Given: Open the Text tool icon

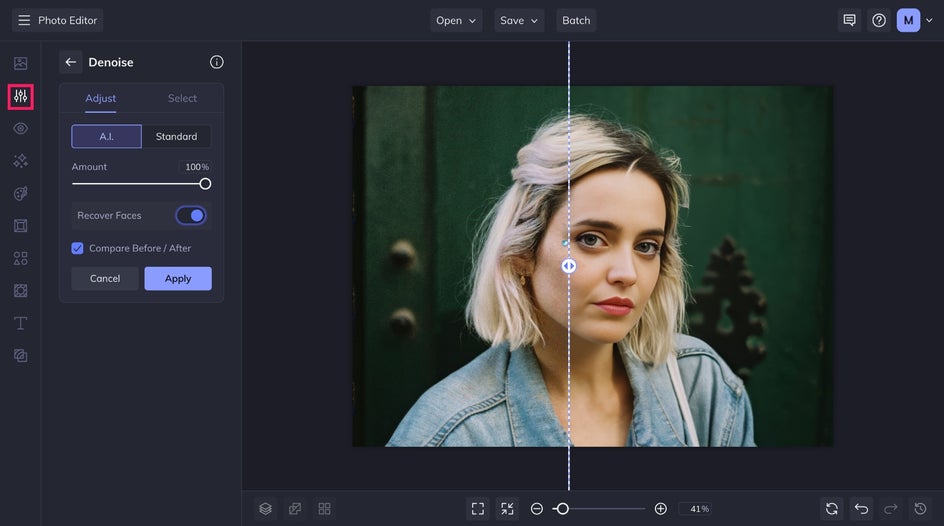Looking at the screenshot, I should coord(20,323).
